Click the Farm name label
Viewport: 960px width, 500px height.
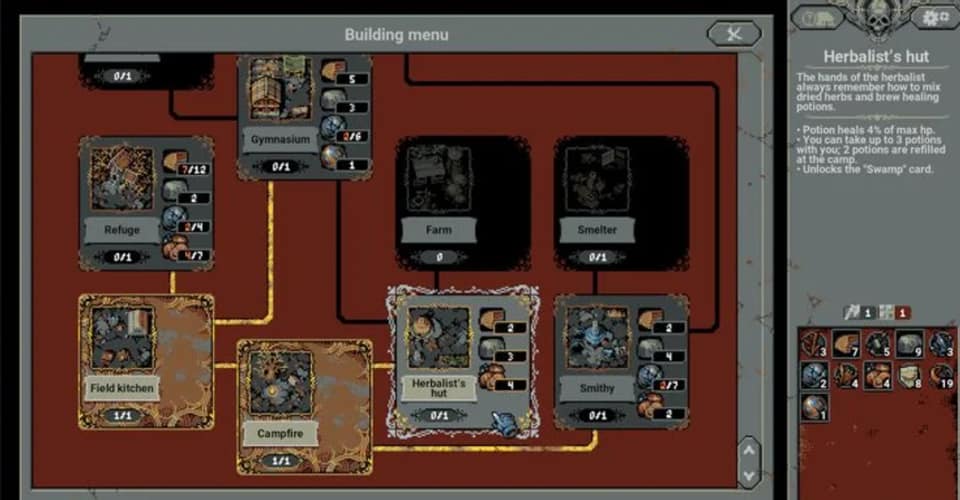coord(438,230)
